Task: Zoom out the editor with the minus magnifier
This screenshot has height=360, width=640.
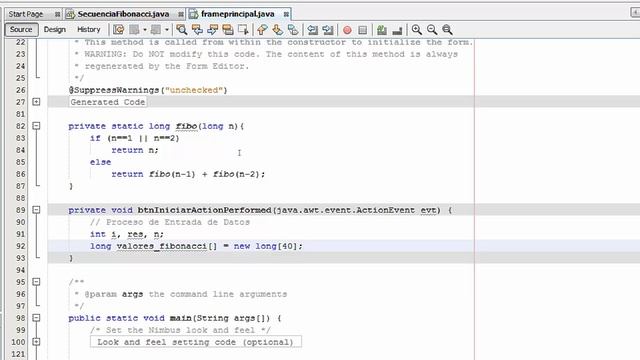Action: [x=432, y=29]
